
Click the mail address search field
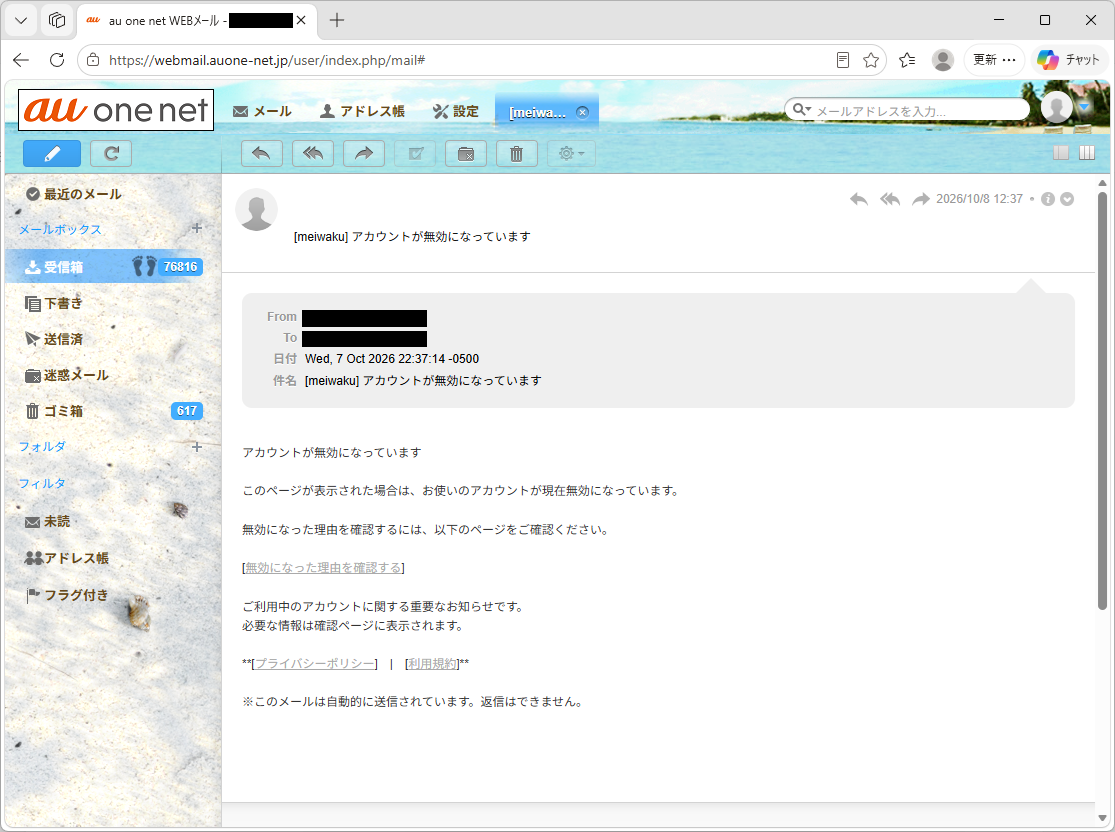919,111
